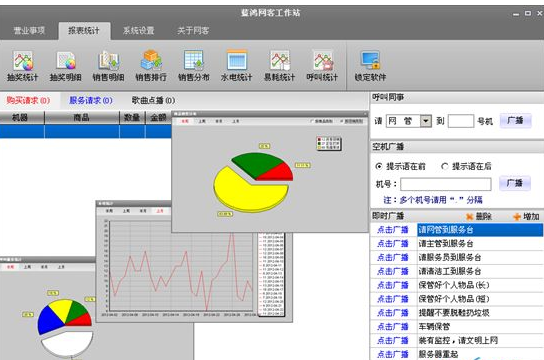The height and width of the screenshot is (360, 544).
Task: Click the 机号 input field under 空机广播
Action: [446, 184]
